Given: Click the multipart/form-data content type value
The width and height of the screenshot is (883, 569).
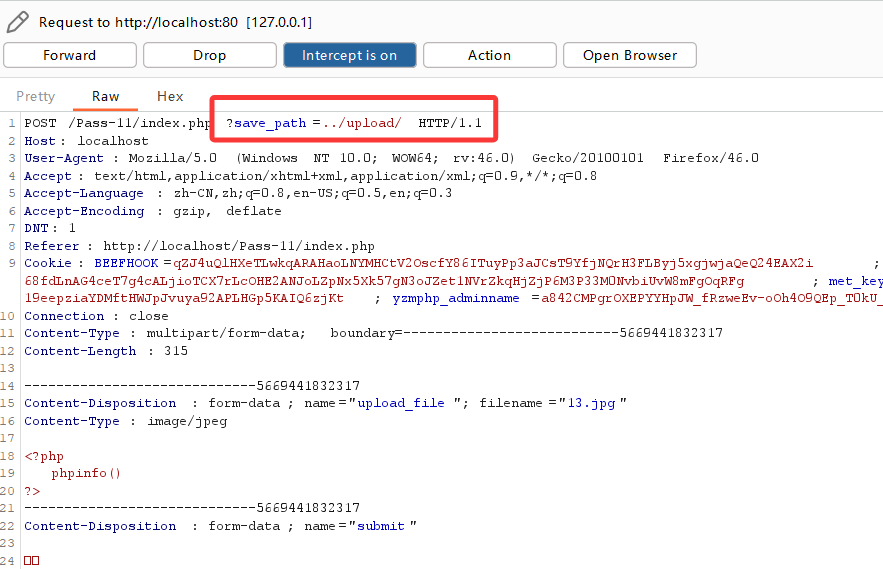Looking at the screenshot, I should (x=226, y=334).
